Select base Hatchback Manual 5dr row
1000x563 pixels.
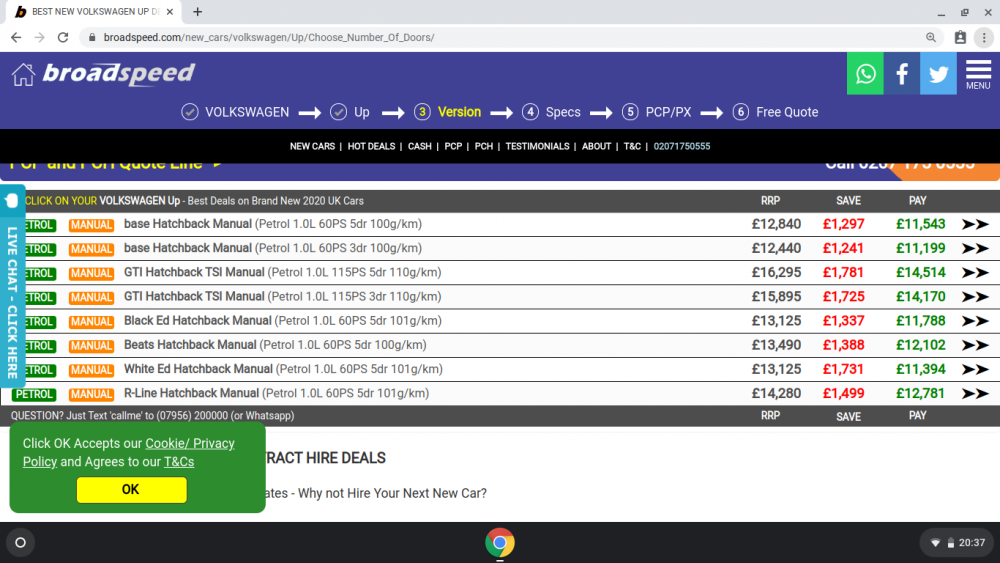coord(500,224)
